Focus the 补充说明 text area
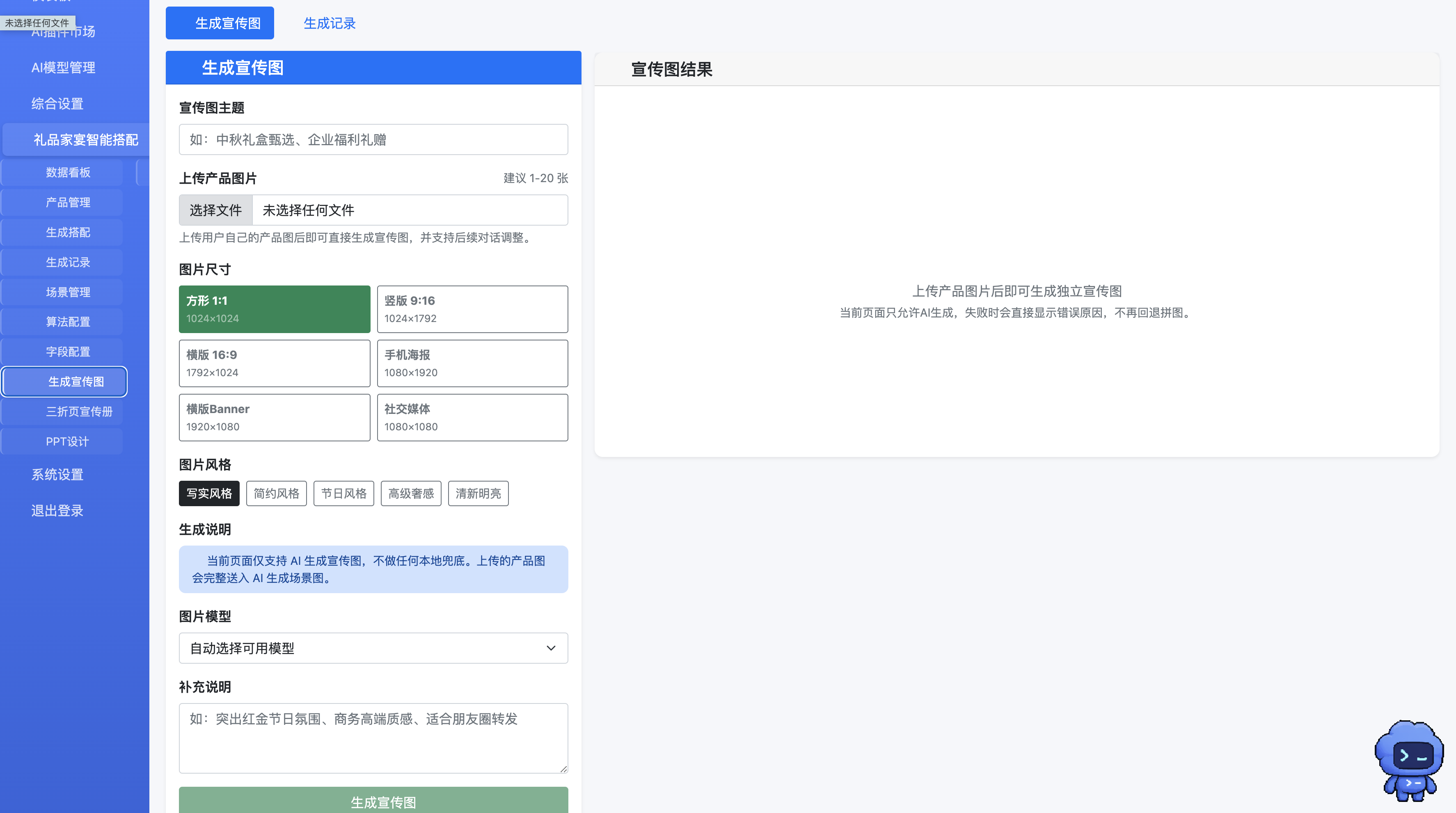The height and width of the screenshot is (813, 1456). click(x=373, y=738)
